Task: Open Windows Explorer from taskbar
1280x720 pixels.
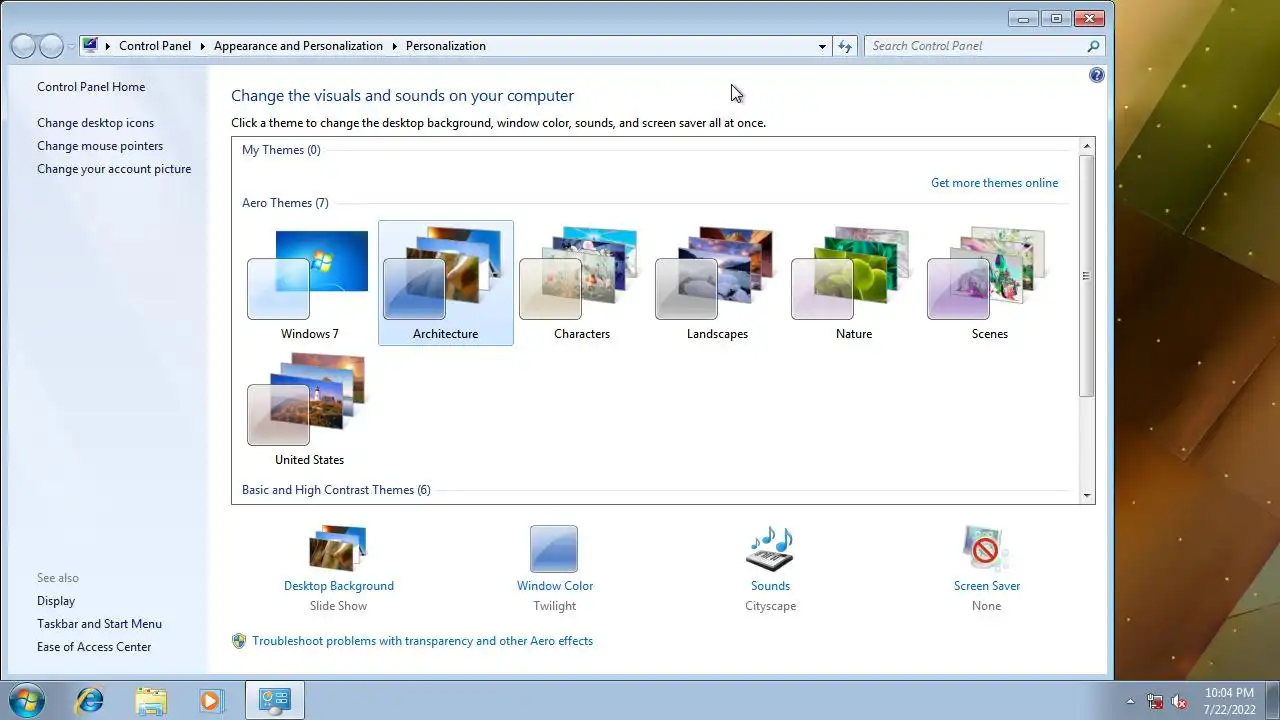Action: point(151,700)
